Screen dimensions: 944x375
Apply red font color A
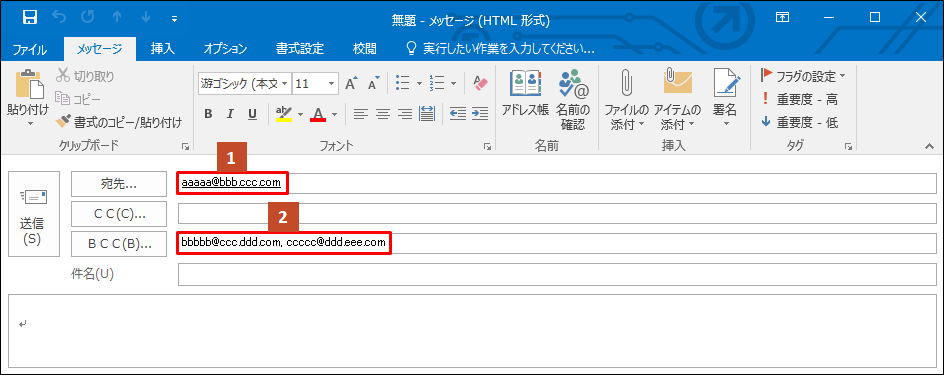point(318,113)
